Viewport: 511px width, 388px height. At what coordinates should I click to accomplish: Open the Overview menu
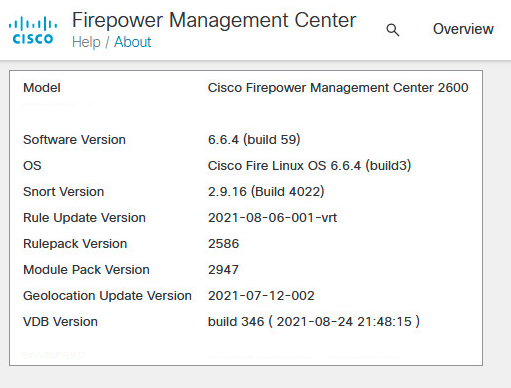pos(463,29)
